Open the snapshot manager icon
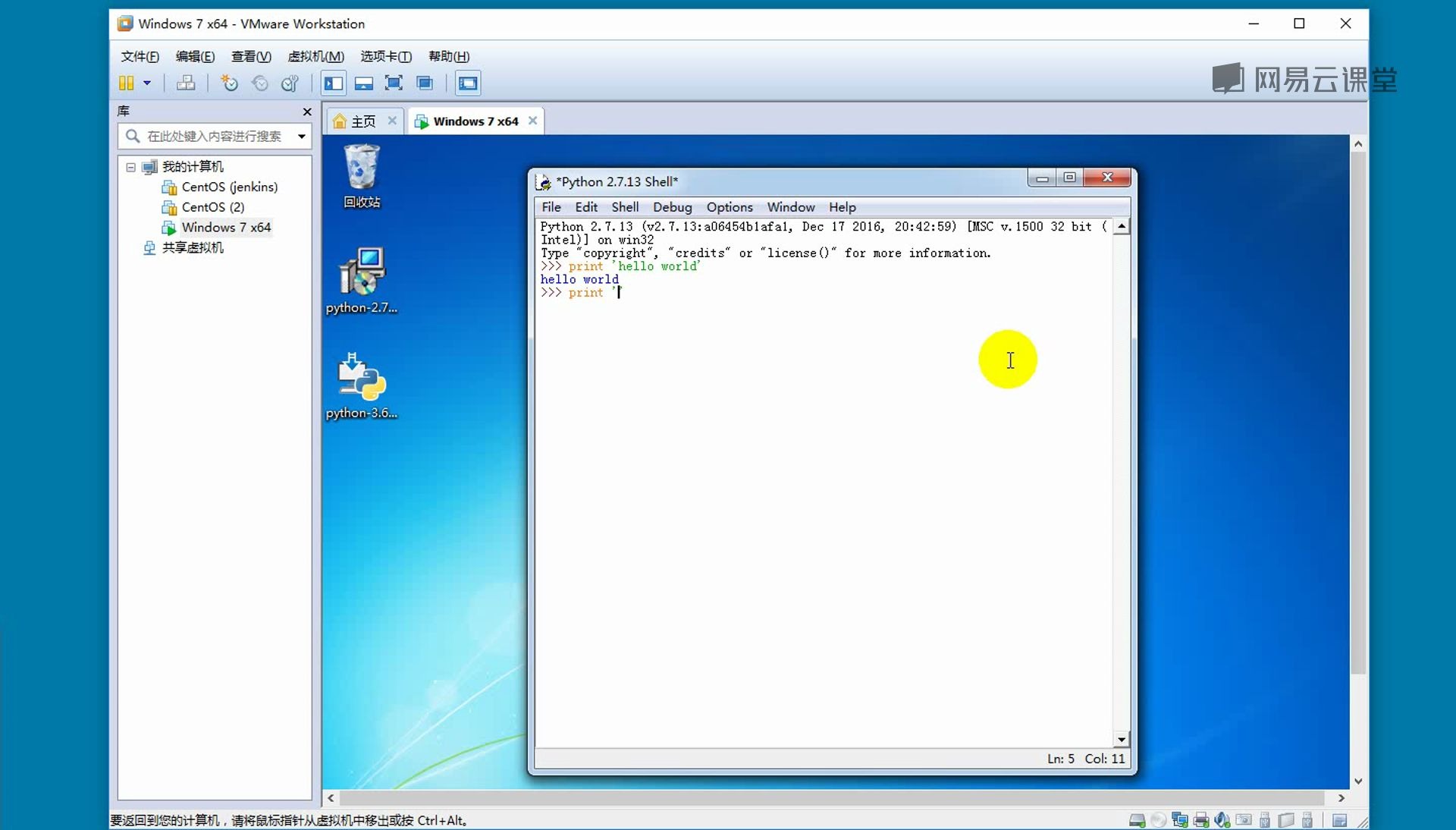The width and height of the screenshot is (1456, 830). click(x=290, y=83)
